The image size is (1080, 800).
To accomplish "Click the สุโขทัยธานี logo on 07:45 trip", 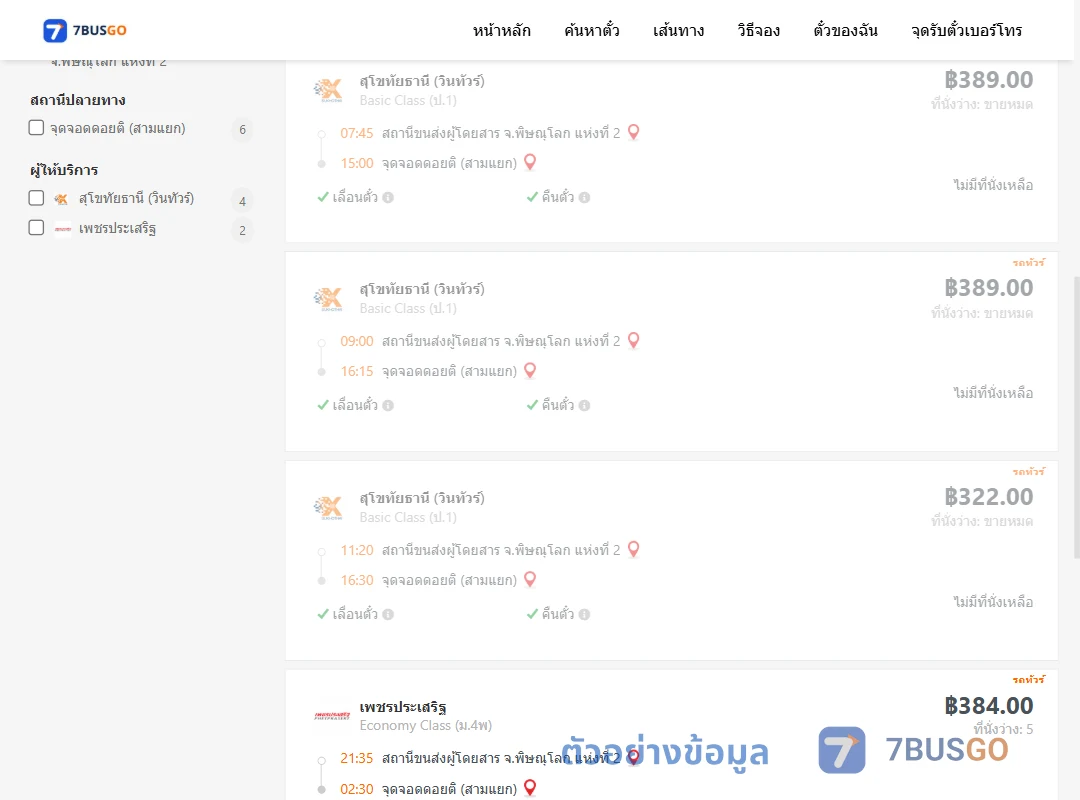I will (x=328, y=90).
